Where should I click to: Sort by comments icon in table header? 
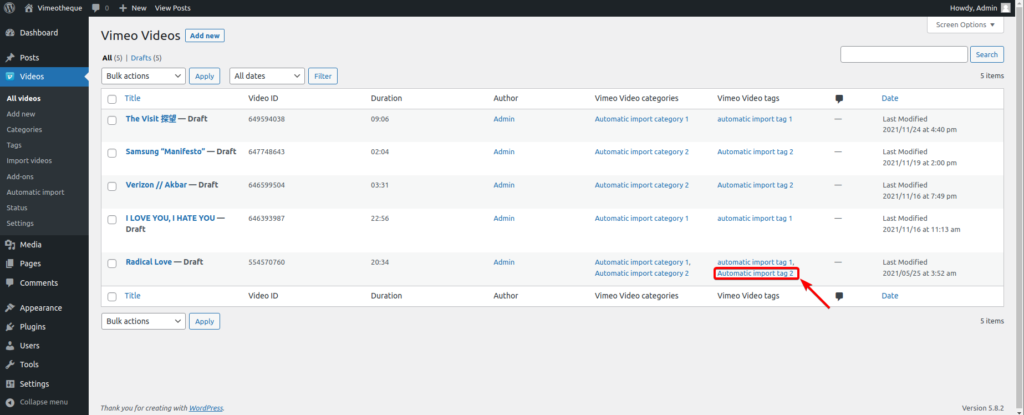coord(839,99)
